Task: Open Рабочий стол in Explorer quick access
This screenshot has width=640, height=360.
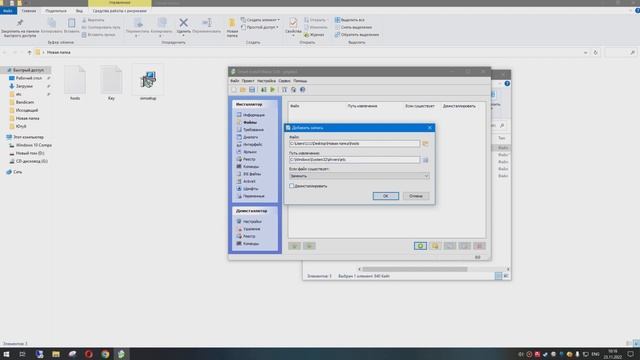Action: pos(29,78)
